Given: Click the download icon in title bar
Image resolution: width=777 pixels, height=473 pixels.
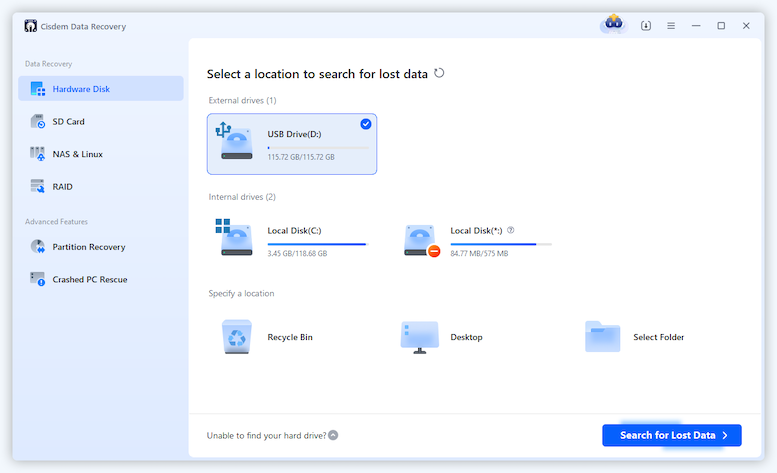Looking at the screenshot, I should click(646, 26).
